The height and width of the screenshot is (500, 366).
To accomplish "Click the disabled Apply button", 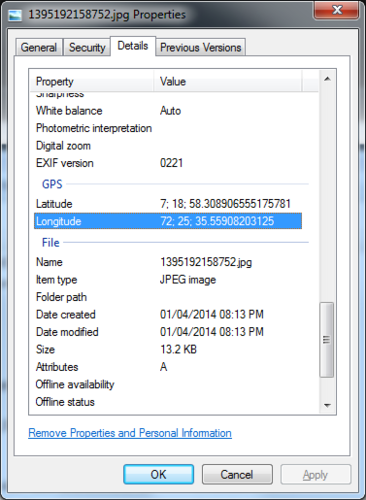I will tap(316, 474).
